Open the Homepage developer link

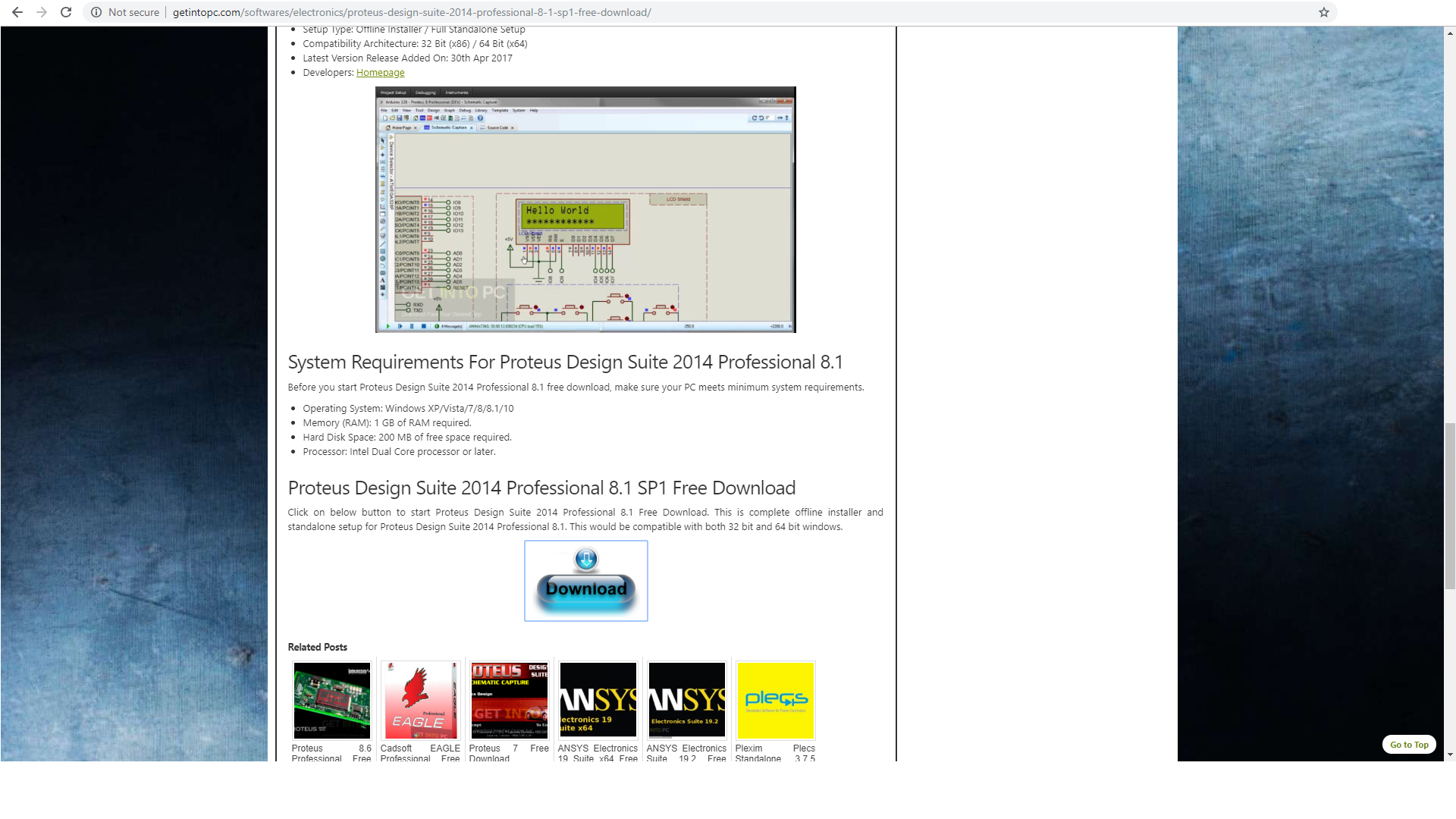pyautogui.click(x=380, y=72)
